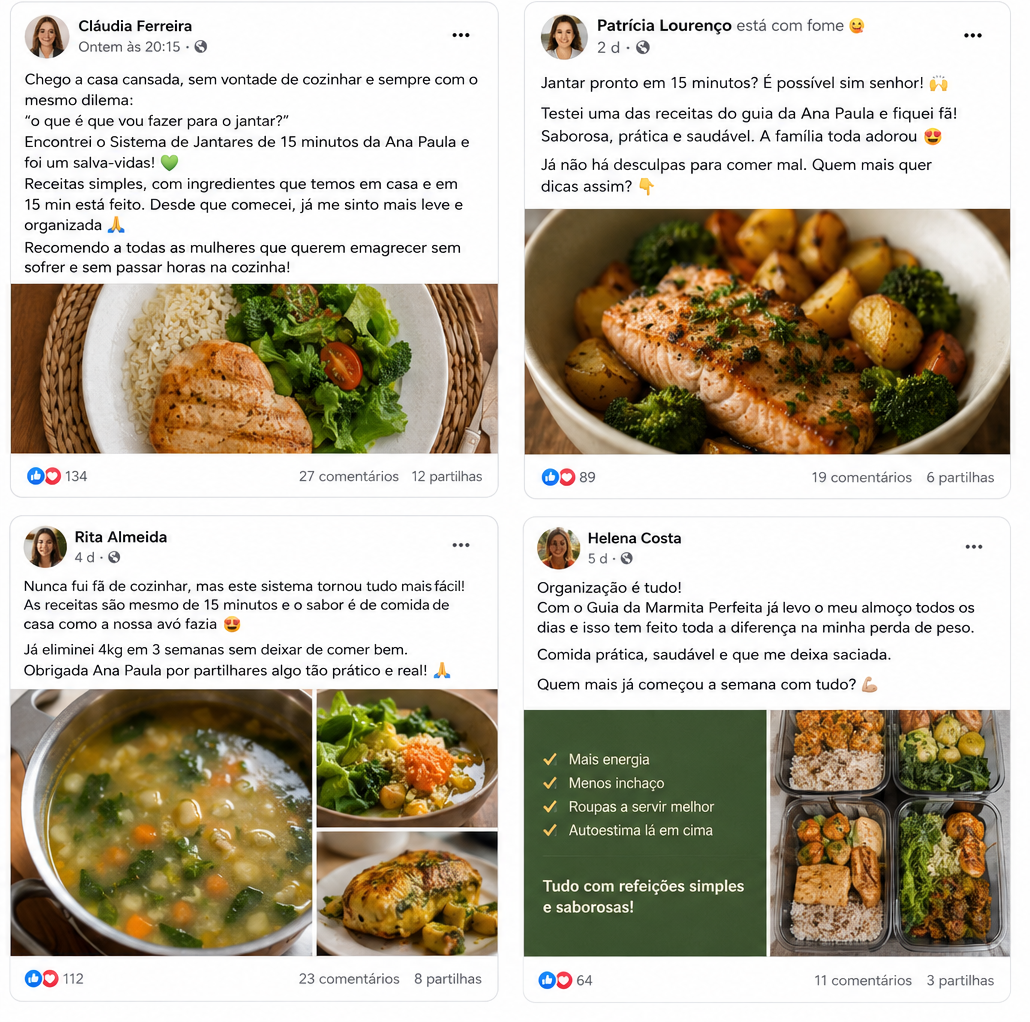The width and height of the screenshot is (1030, 1022).
Task: Click the reaction icons showing 64 reactions
Action: point(556,981)
